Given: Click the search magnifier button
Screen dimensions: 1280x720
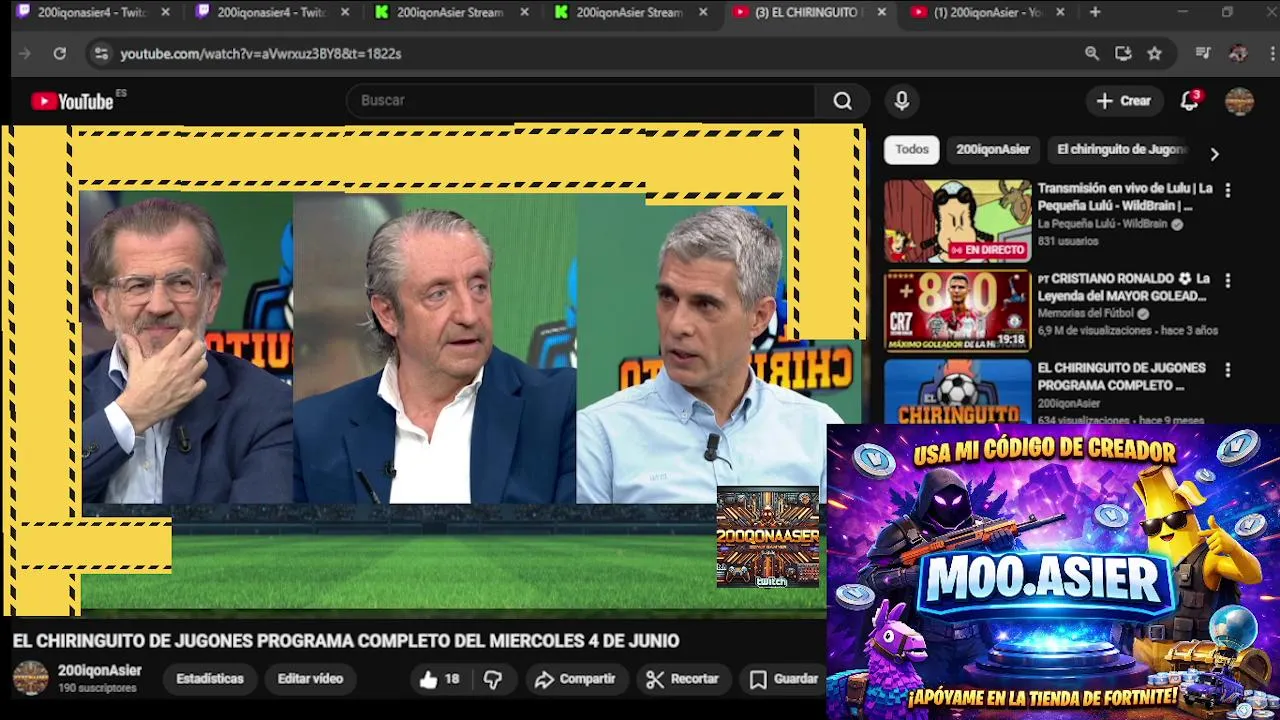Looking at the screenshot, I should (843, 101).
